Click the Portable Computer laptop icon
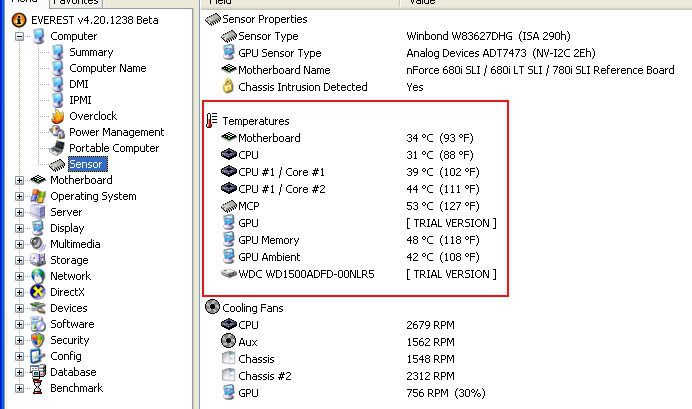Screen dimensions: 692x409 57,148
